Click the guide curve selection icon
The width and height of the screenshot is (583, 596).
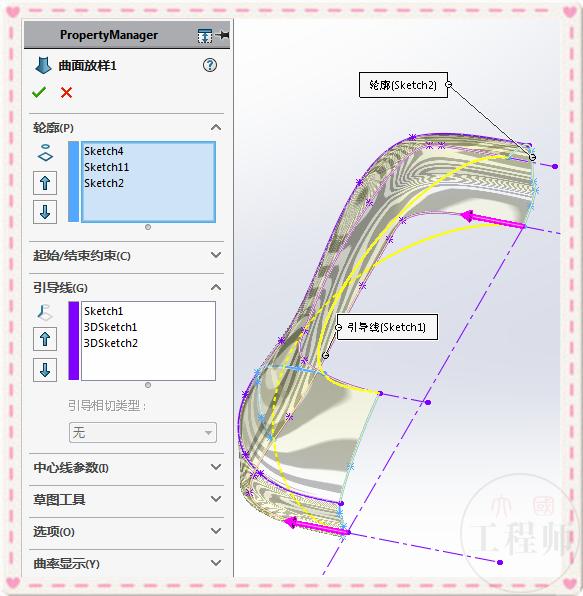pyautogui.click(x=45, y=312)
